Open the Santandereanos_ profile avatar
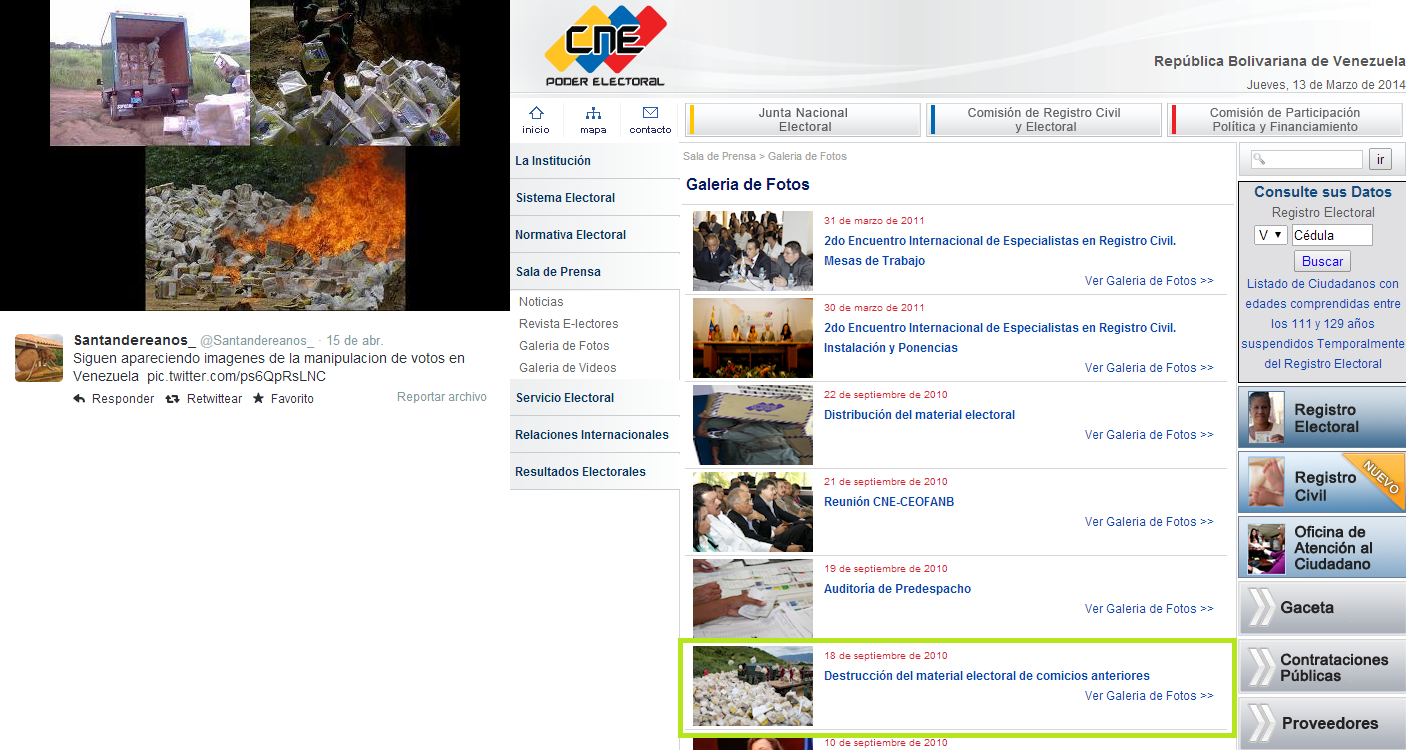Viewport: 1406px width, 751px height. [x=39, y=358]
